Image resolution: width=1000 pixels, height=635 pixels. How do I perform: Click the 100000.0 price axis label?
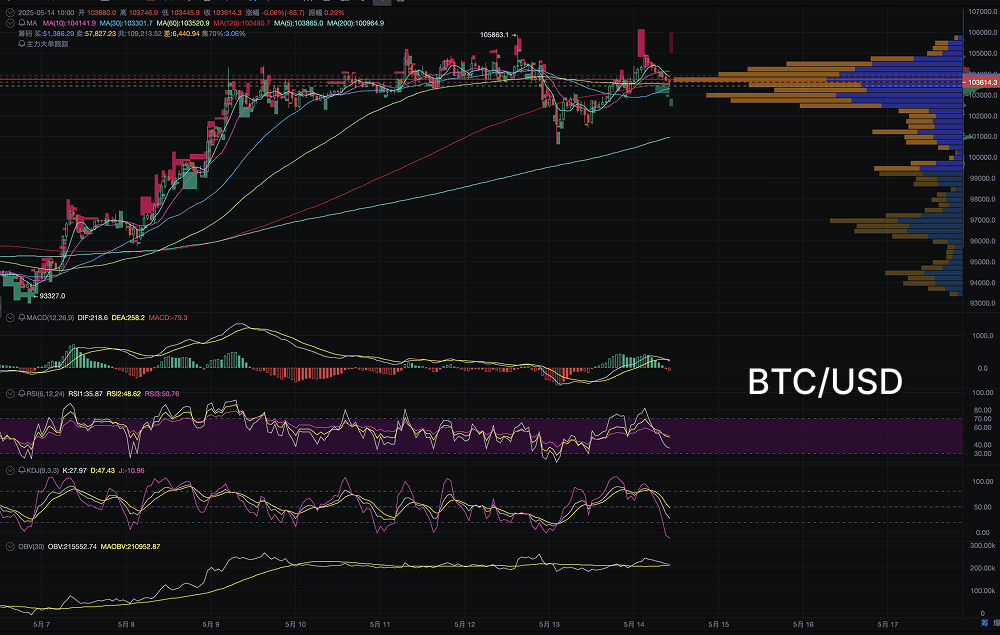pos(983,157)
